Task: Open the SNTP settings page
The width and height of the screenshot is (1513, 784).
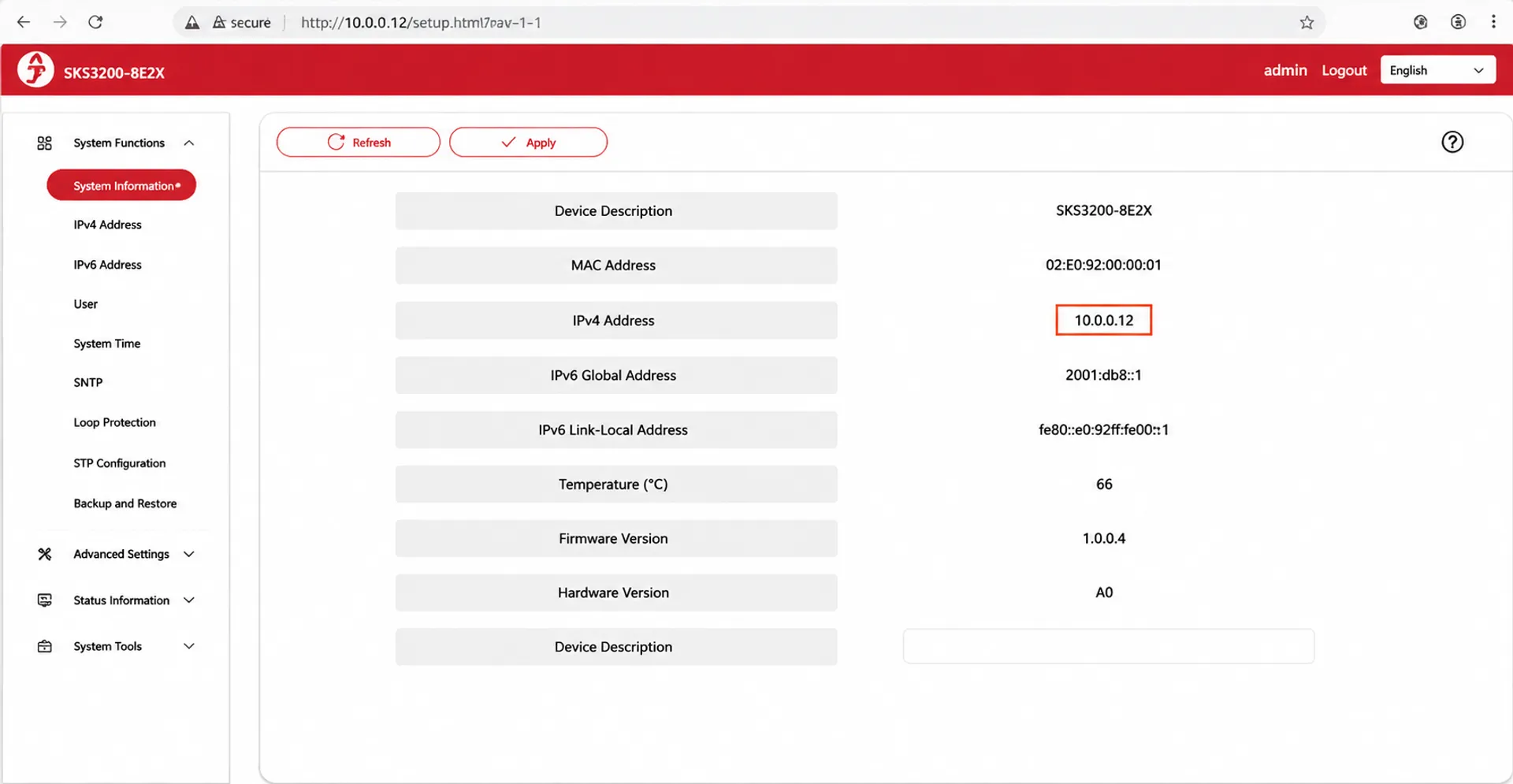Action: 87,382
